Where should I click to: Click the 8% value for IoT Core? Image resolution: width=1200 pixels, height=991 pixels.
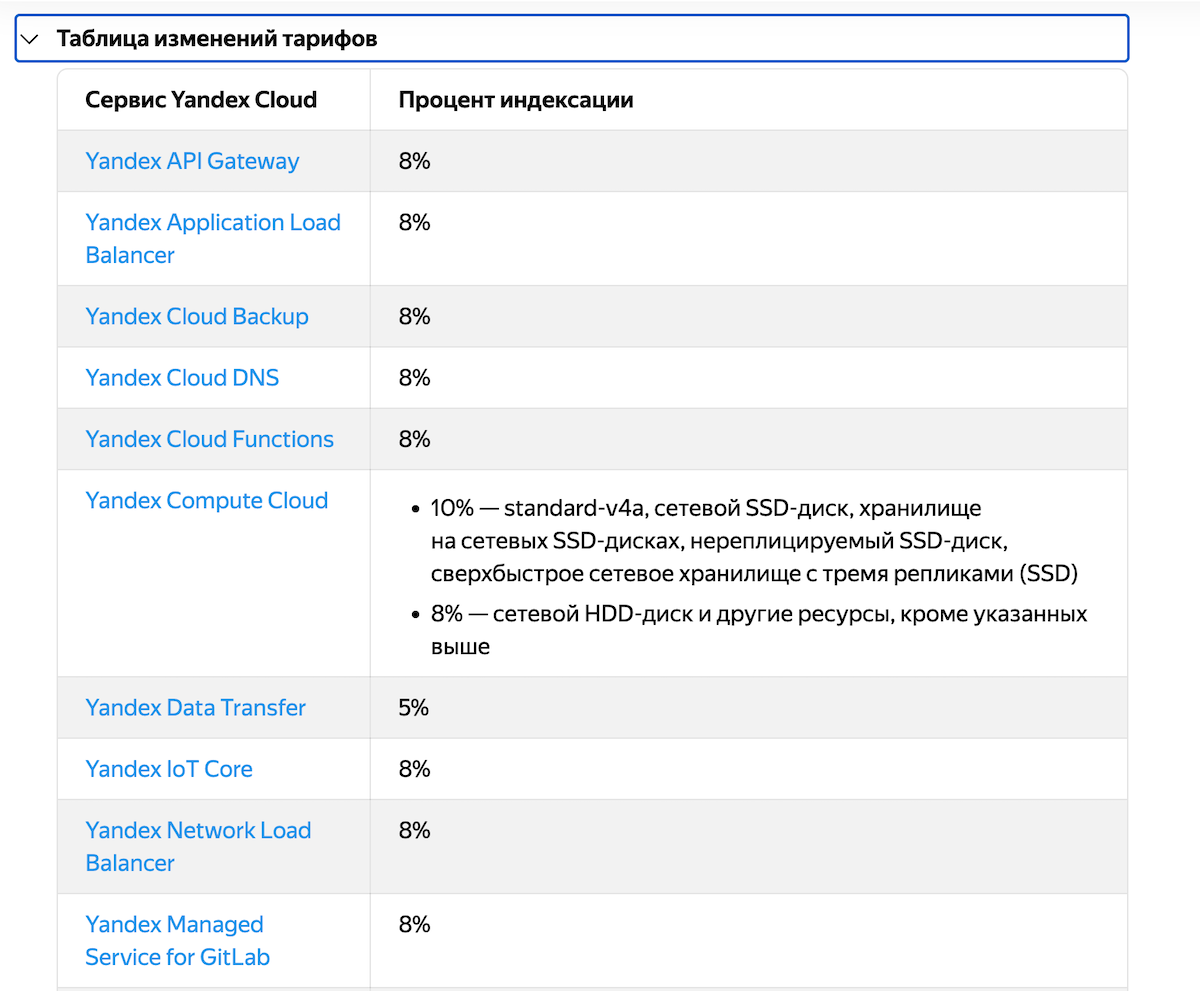tap(414, 769)
